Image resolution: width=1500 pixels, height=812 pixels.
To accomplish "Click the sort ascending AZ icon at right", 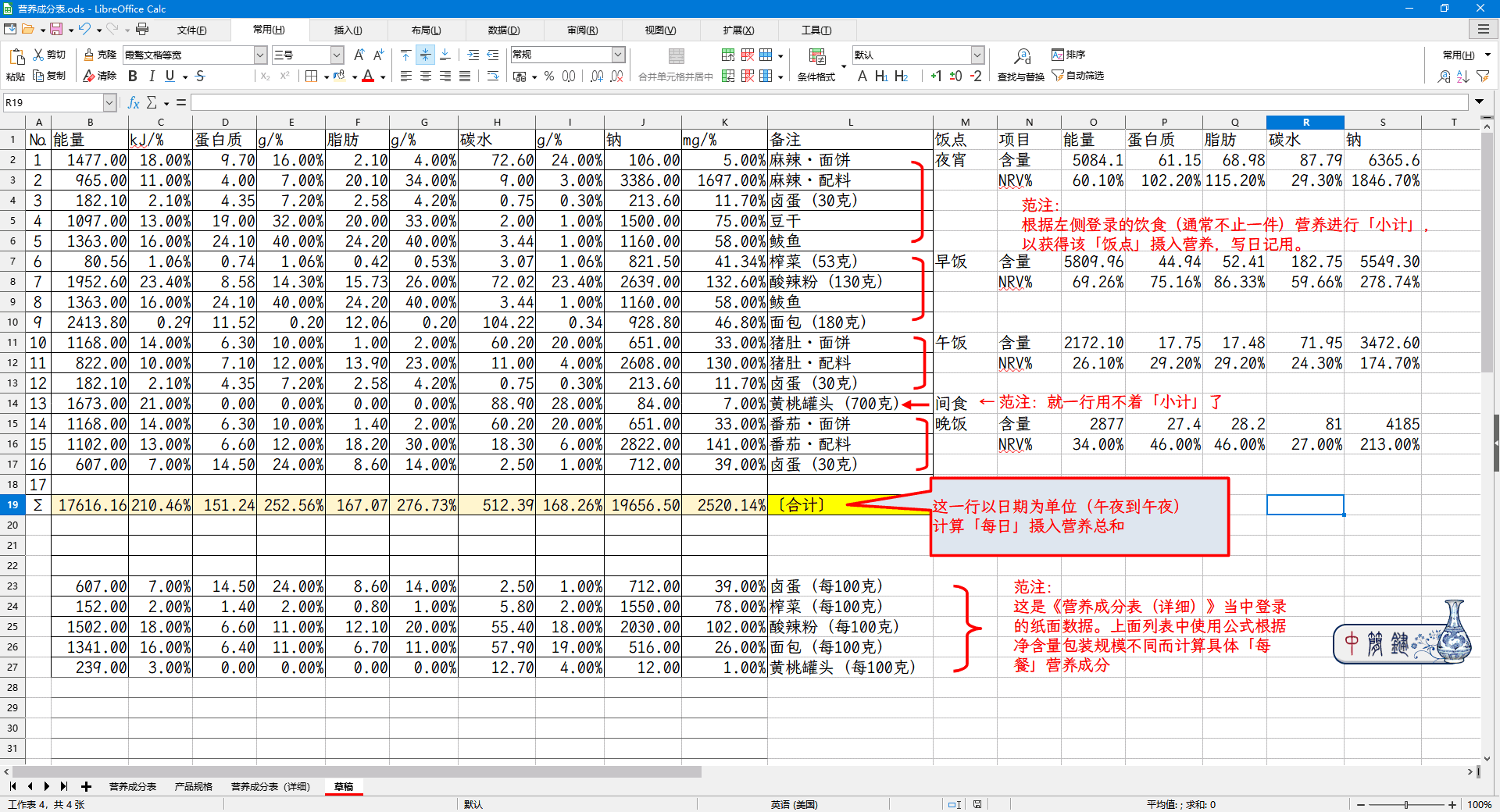I will point(1463,76).
